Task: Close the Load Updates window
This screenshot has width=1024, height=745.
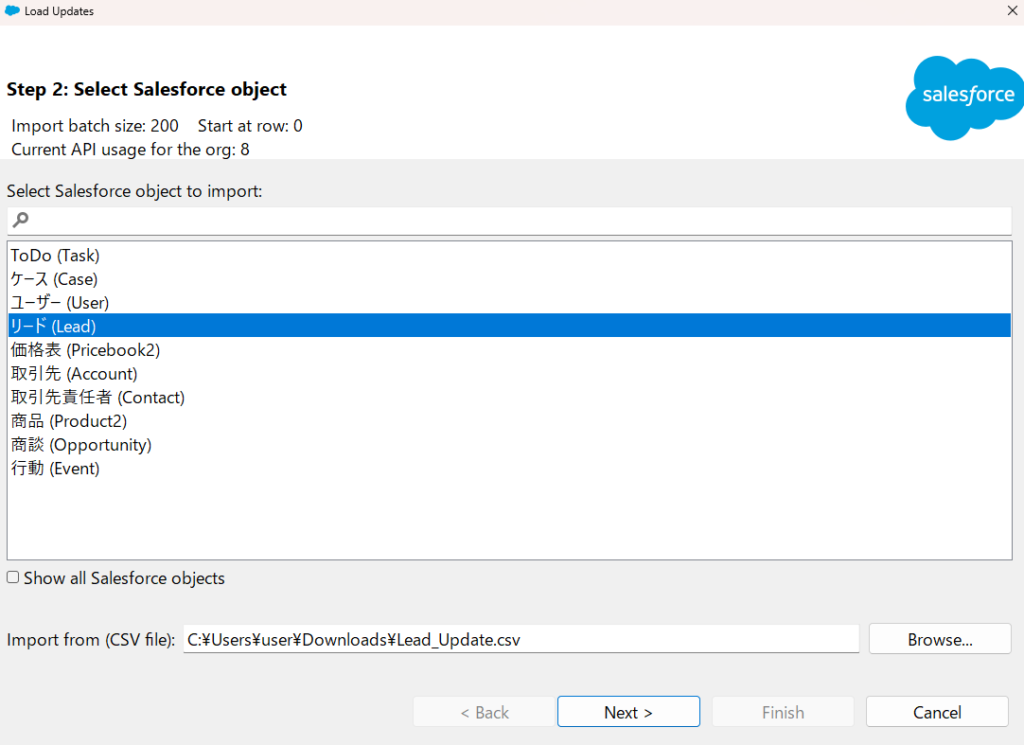Action: tap(1011, 11)
